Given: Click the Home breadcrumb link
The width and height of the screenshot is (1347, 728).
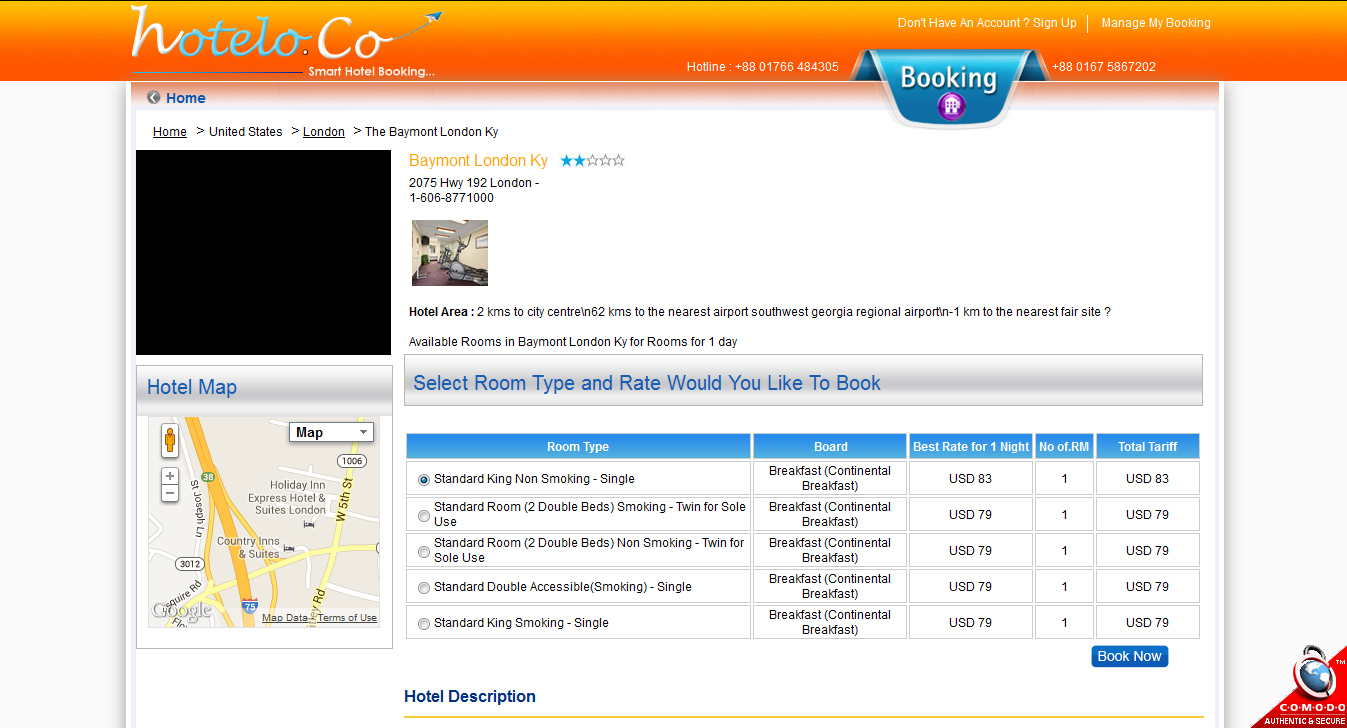Looking at the screenshot, I should coord(170,132).
